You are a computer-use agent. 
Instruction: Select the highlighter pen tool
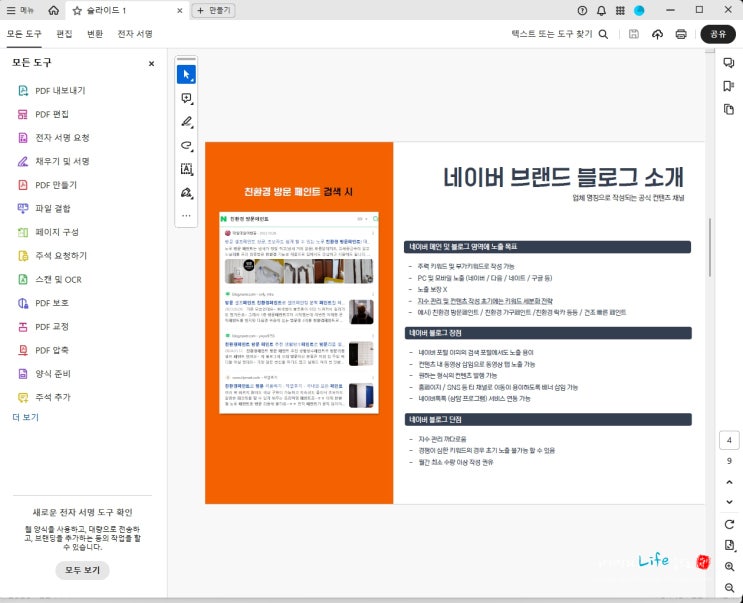coord(186,122)
